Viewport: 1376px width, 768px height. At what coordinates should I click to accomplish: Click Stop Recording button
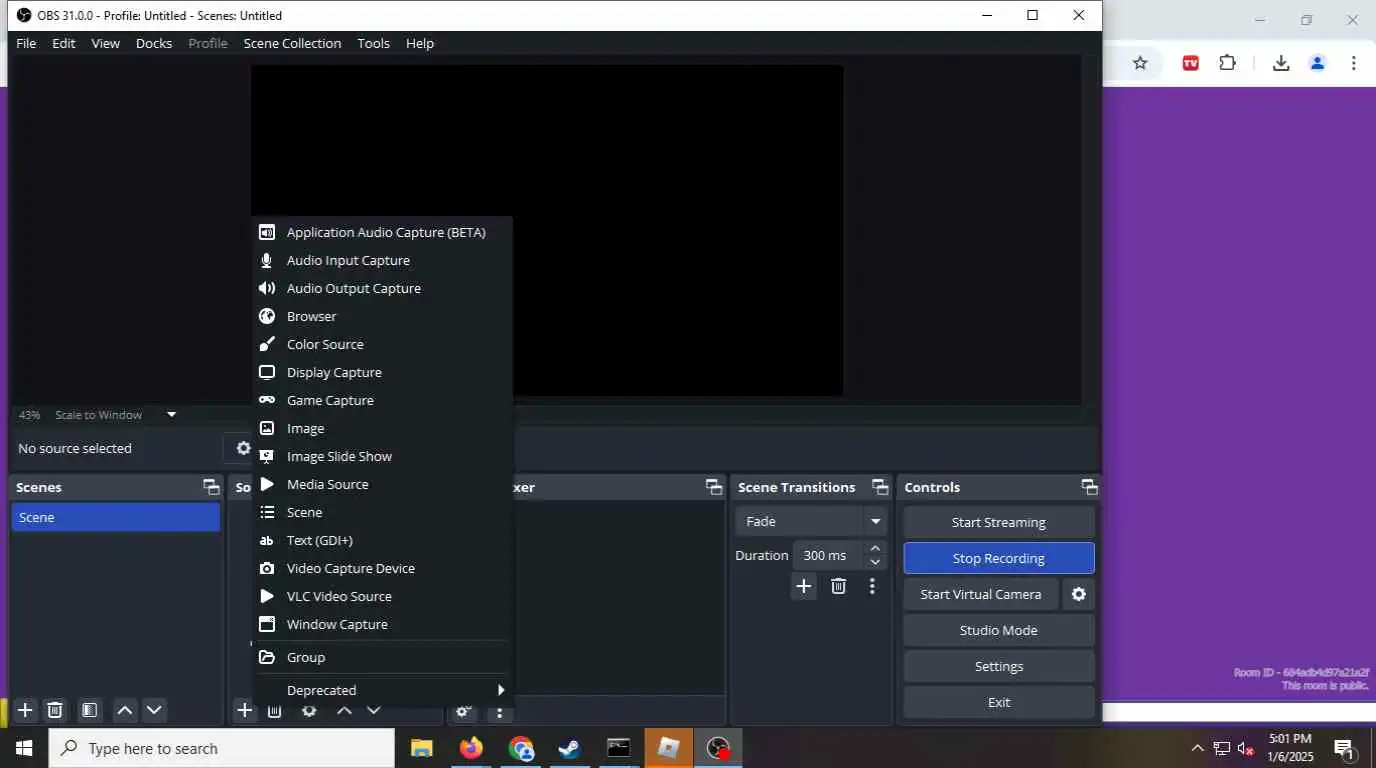(x=999, y=558)
